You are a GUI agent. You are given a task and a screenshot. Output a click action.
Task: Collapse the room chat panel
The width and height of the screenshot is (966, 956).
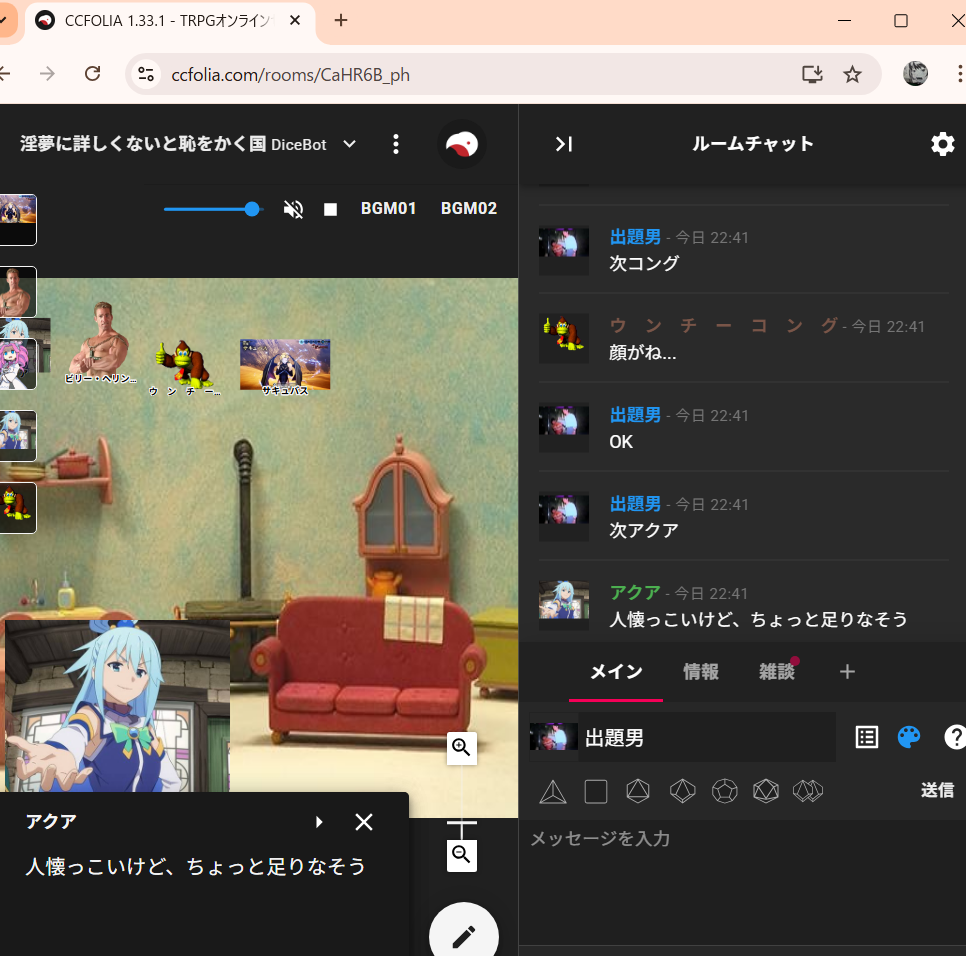click(x=564, y=144)
